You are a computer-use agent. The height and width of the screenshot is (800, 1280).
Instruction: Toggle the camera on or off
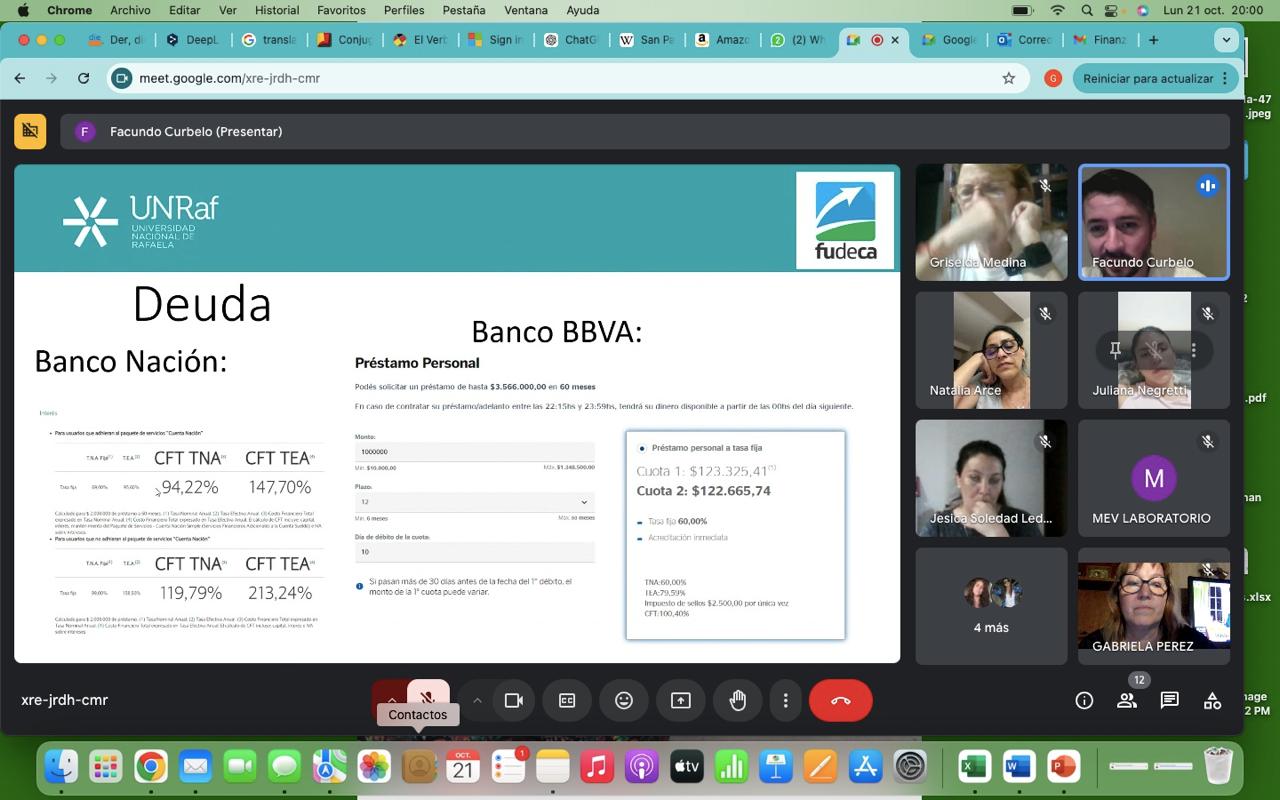(x=514, y=700)
